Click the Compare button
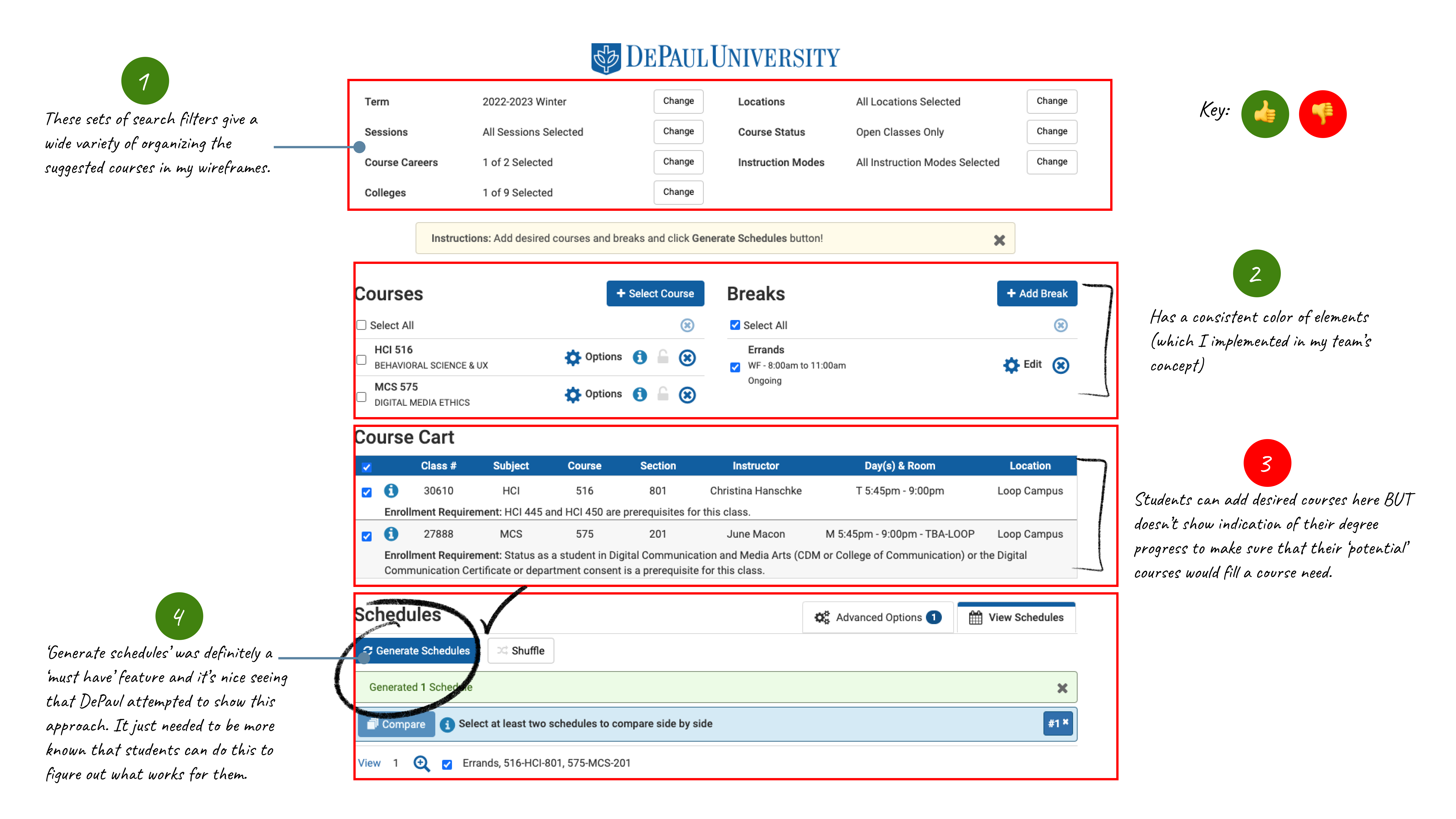The height and width of the screenshot is (819, 1456). [396, 724]
